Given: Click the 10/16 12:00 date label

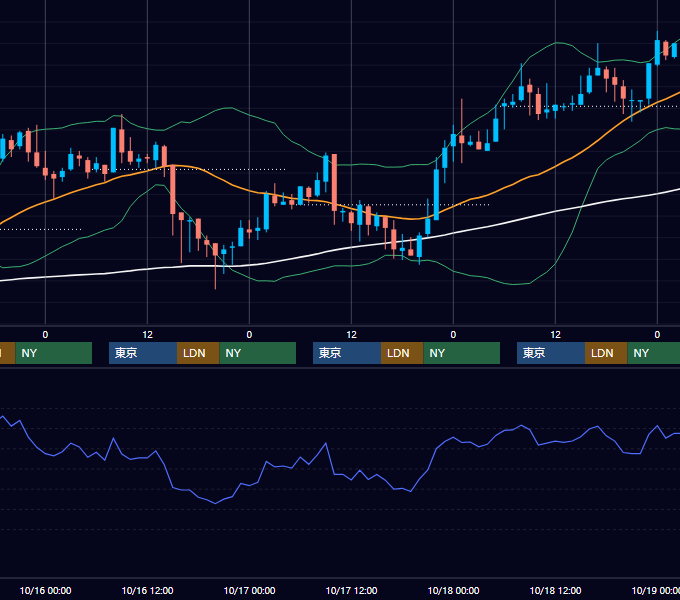Looking at the screenshot, I should (x=147, y=590).
